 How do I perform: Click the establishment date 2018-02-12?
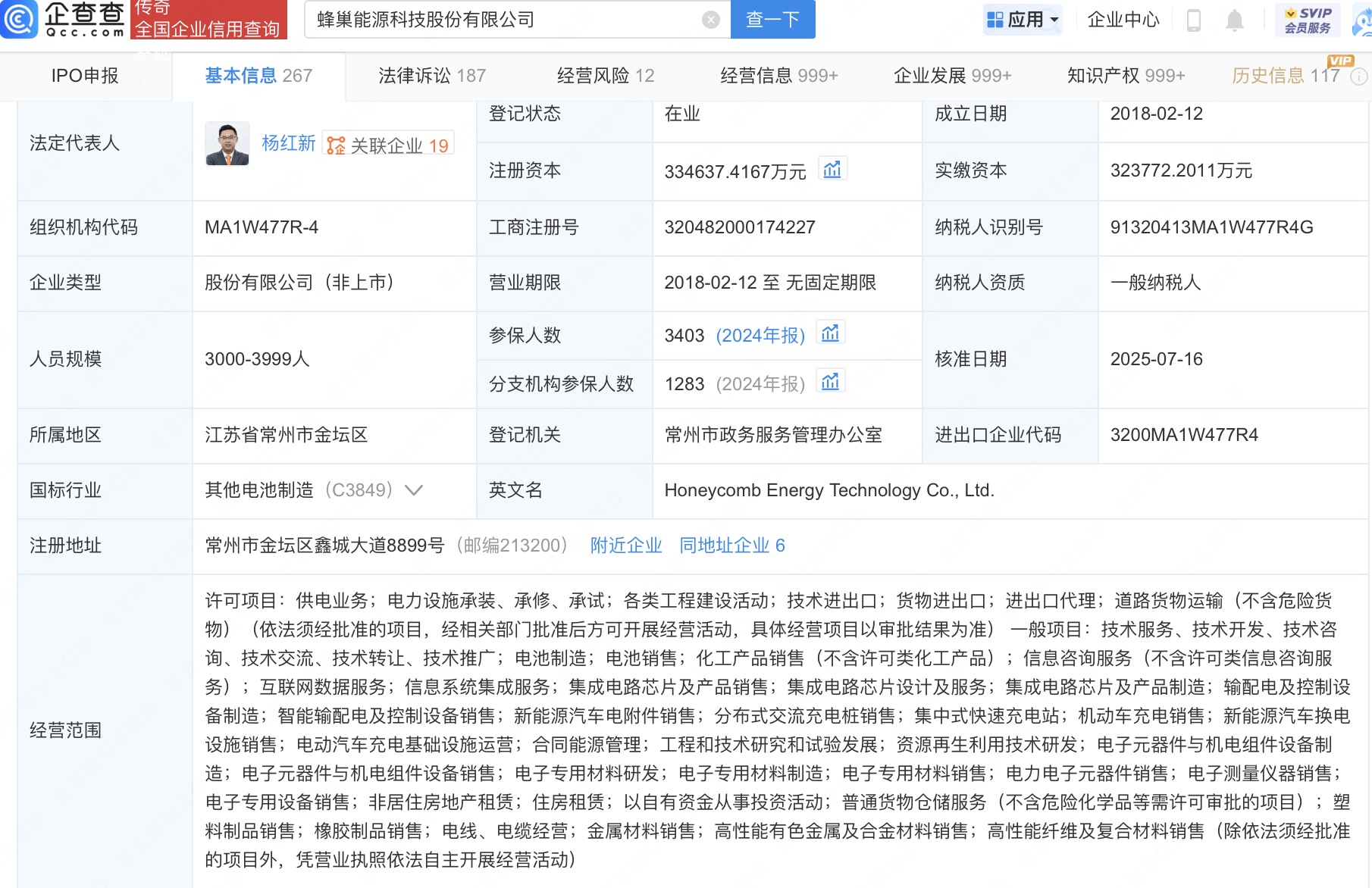coord(1157,114)
